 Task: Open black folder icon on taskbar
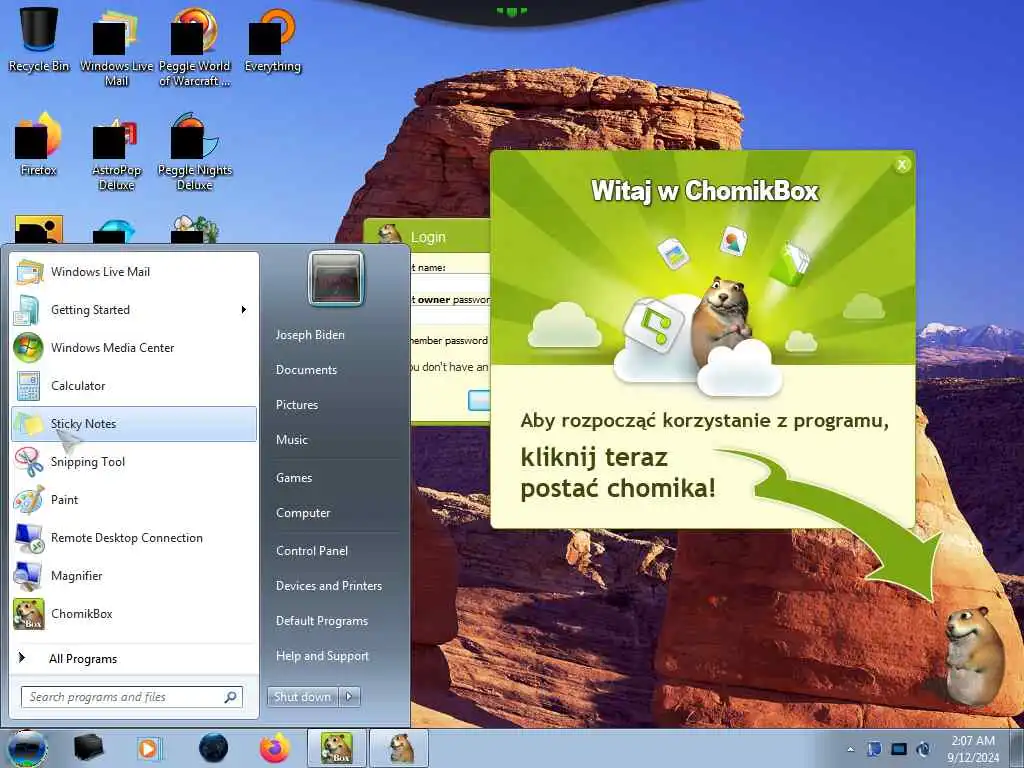tap(88, 748)
